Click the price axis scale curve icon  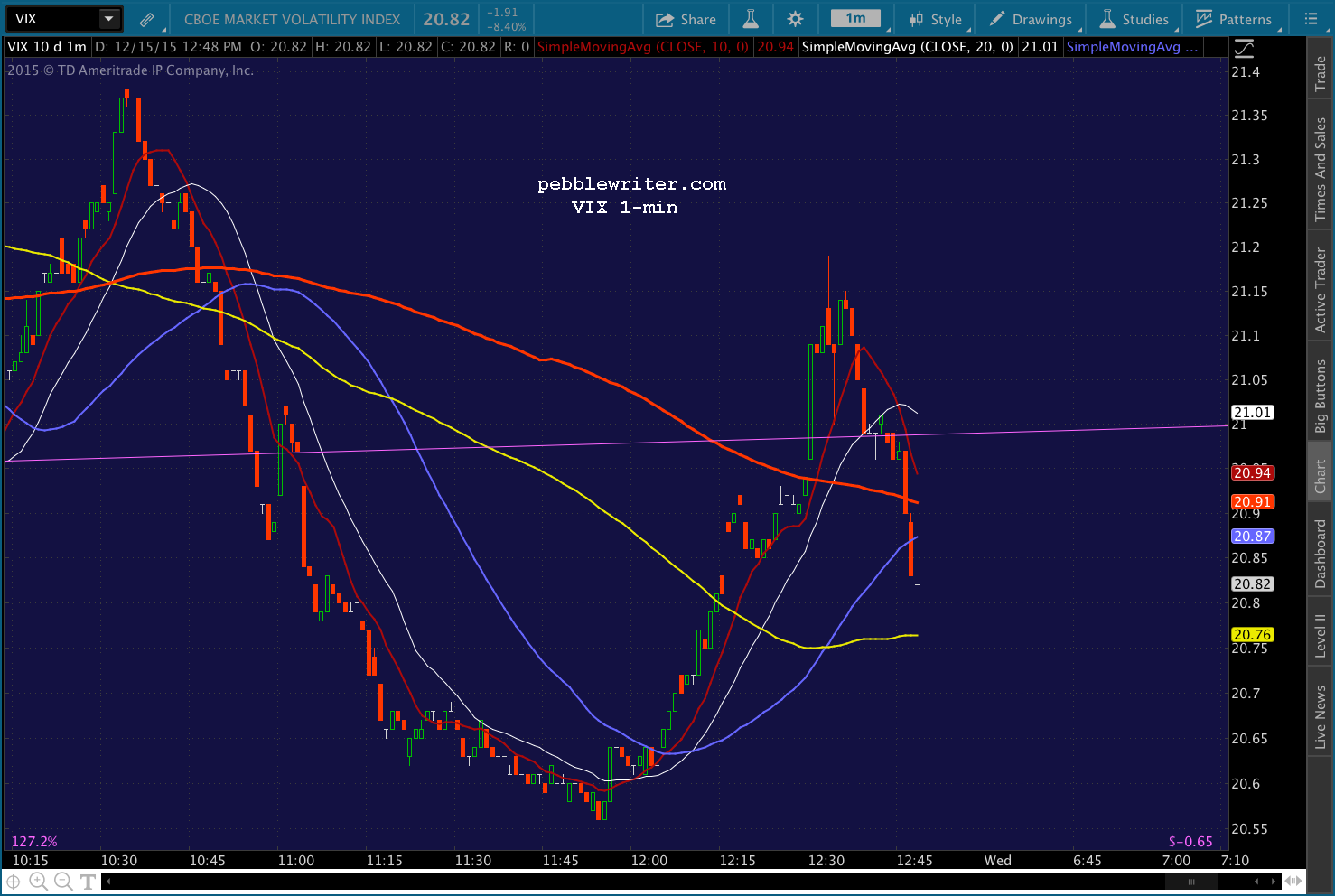coord(1244,48)
